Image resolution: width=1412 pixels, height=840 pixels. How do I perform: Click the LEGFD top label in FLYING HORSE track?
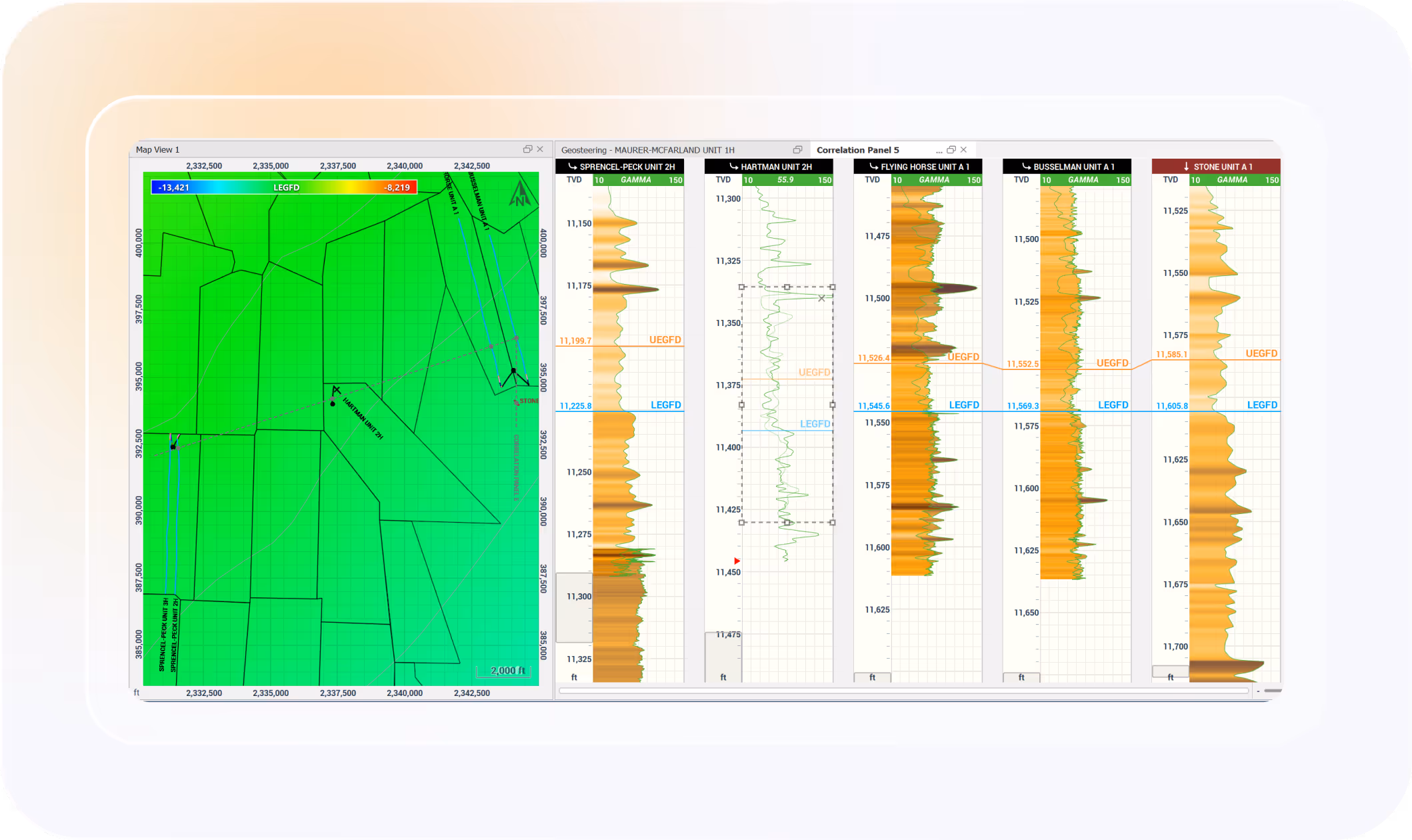(x=963, y=405)
